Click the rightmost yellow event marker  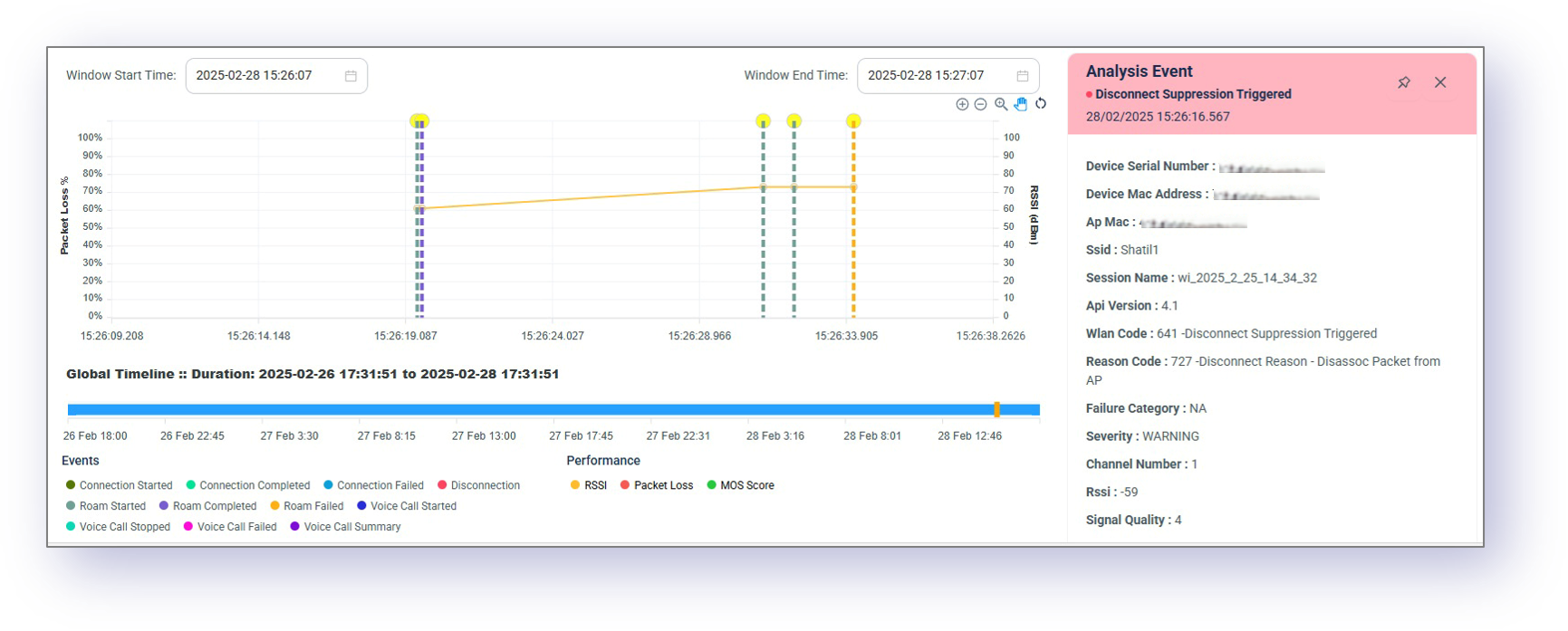coord(853,121)
